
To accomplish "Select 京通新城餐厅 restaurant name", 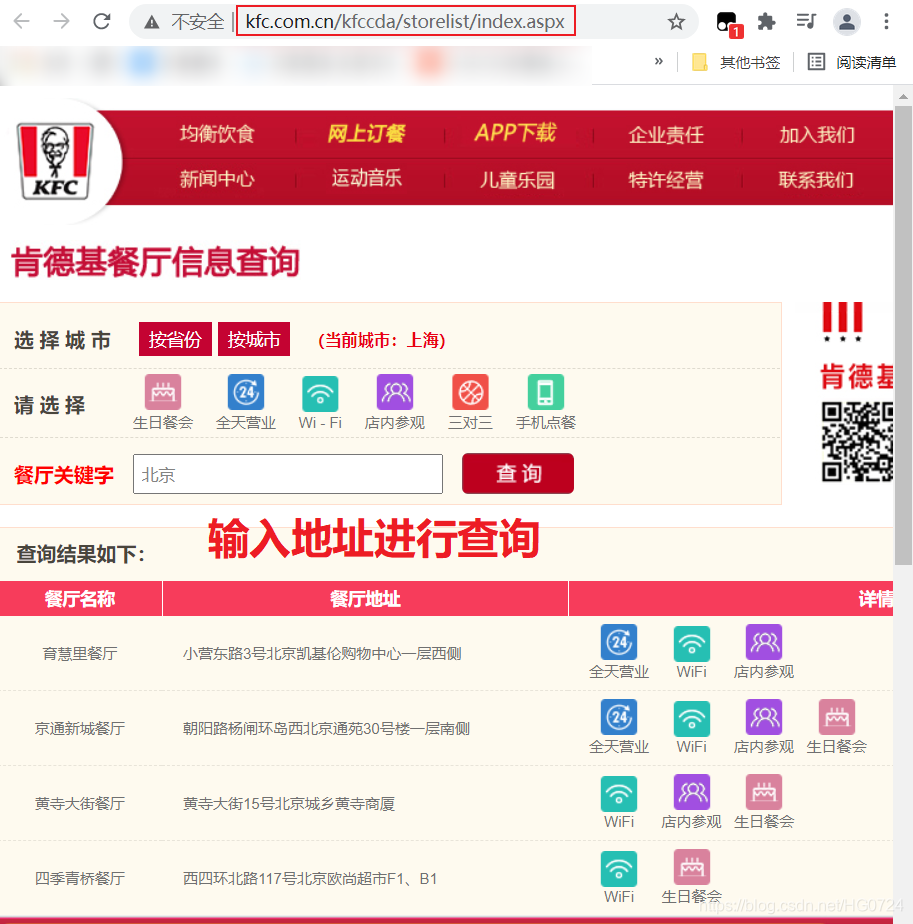I will [80, 728].
